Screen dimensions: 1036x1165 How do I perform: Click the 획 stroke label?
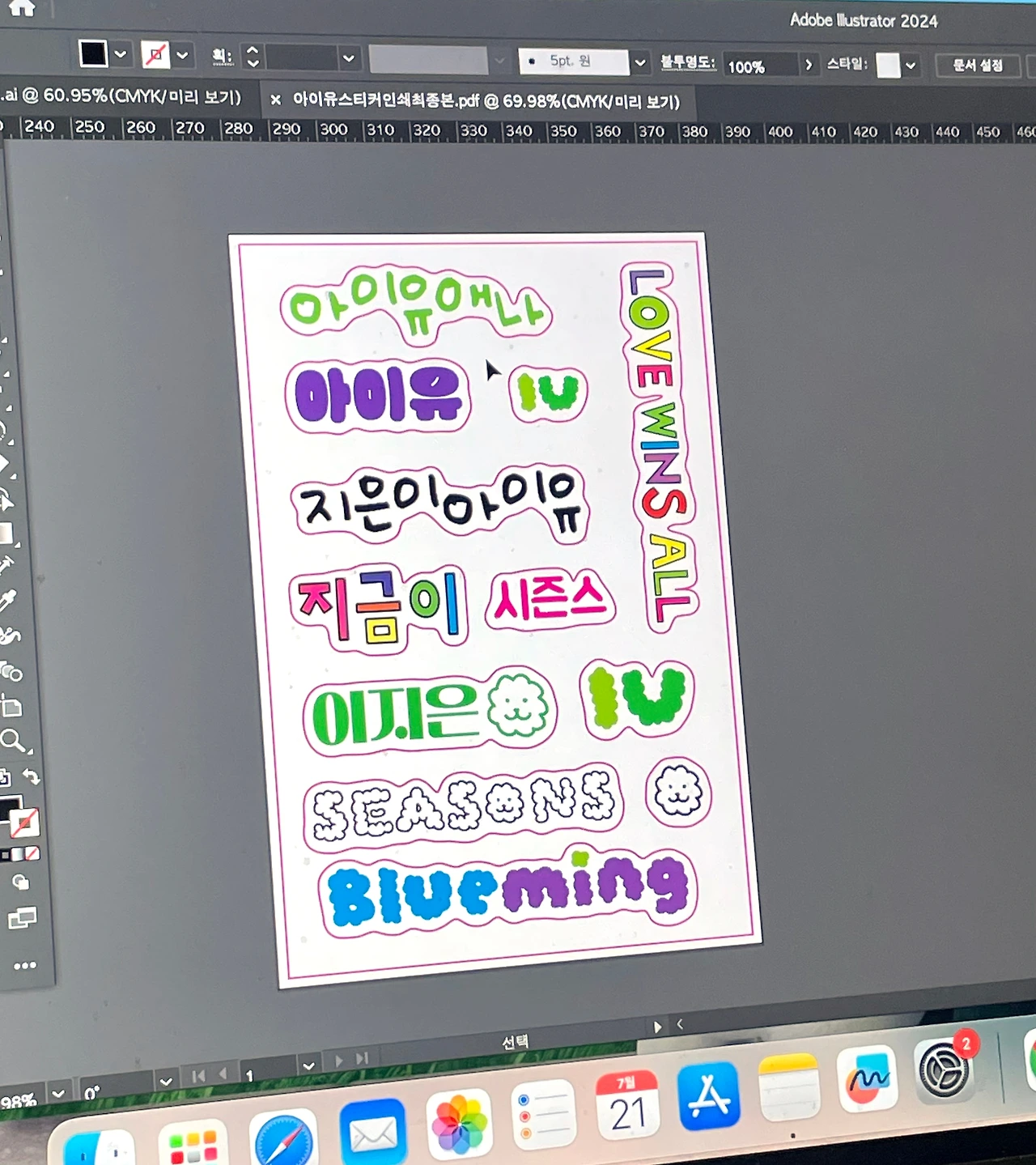click(222, 56)
